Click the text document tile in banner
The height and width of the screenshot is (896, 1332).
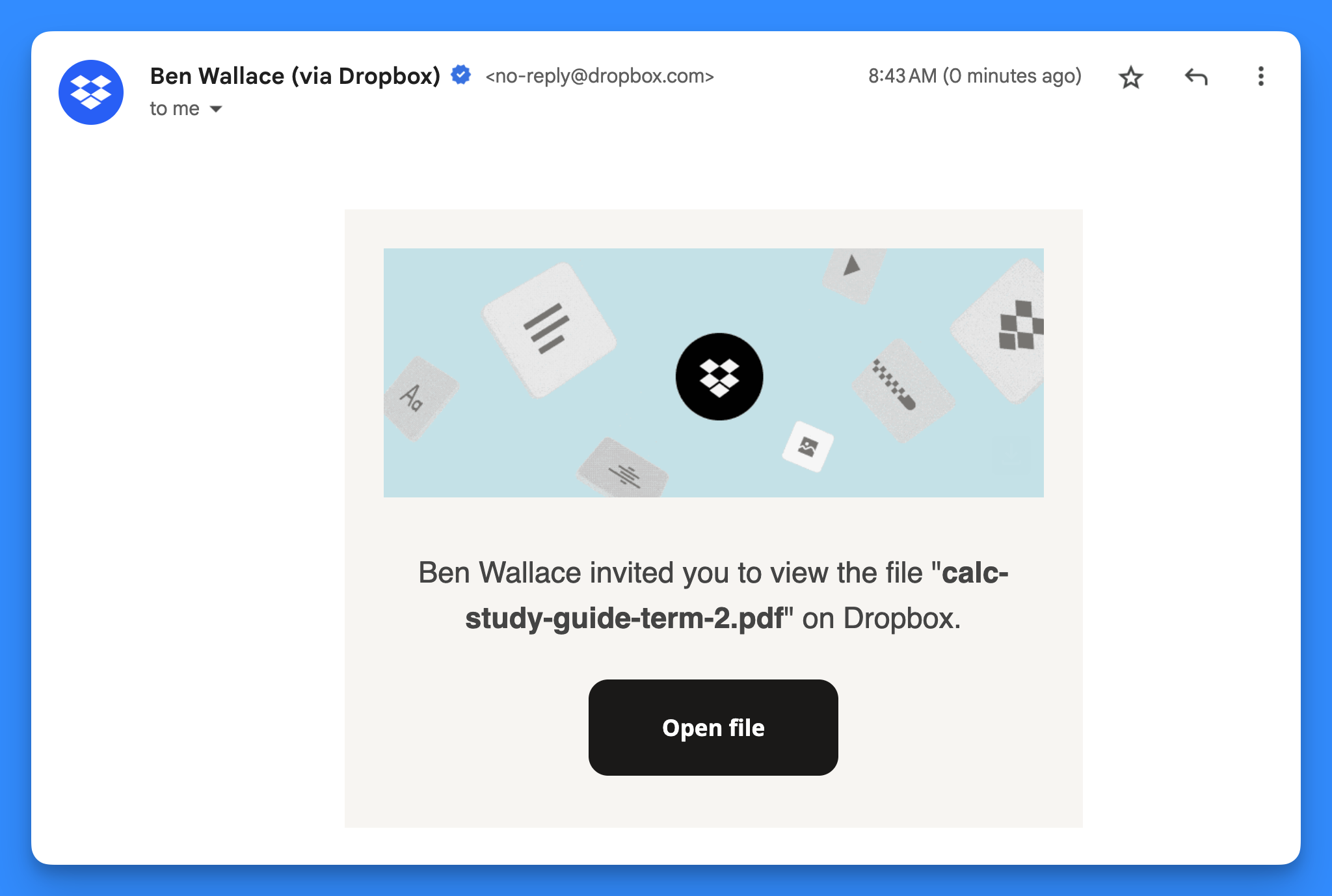click(549, 329)
